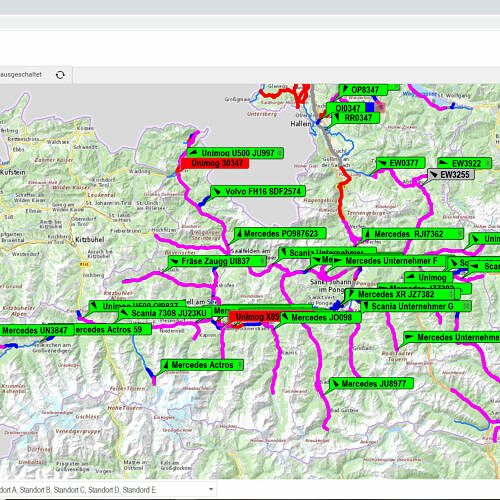Select the Mercedes JO098 vehicle label
Viewport: 500px width, 500px height.
321,317
